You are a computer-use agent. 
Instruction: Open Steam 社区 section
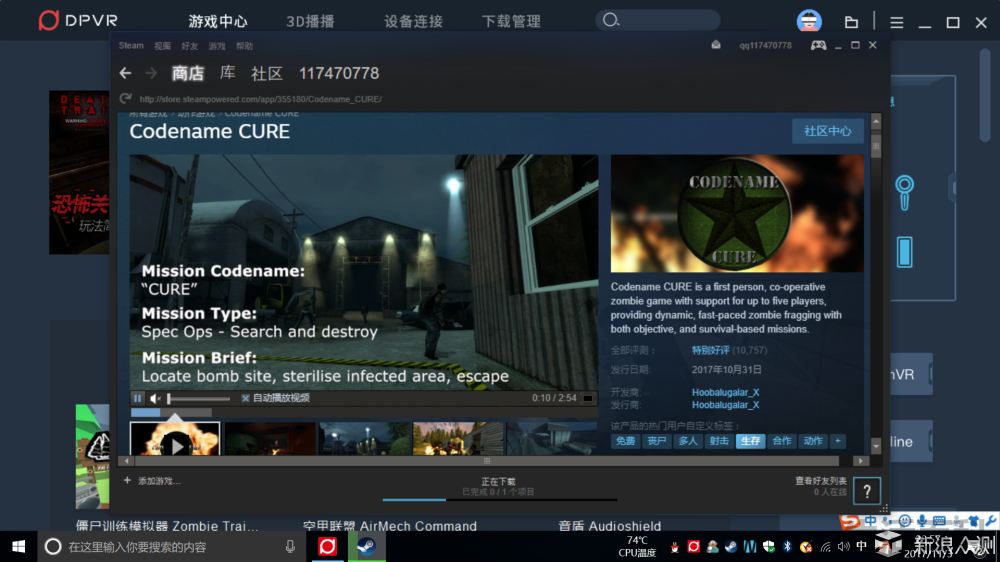pyautogui.click(x=267, y=73)
